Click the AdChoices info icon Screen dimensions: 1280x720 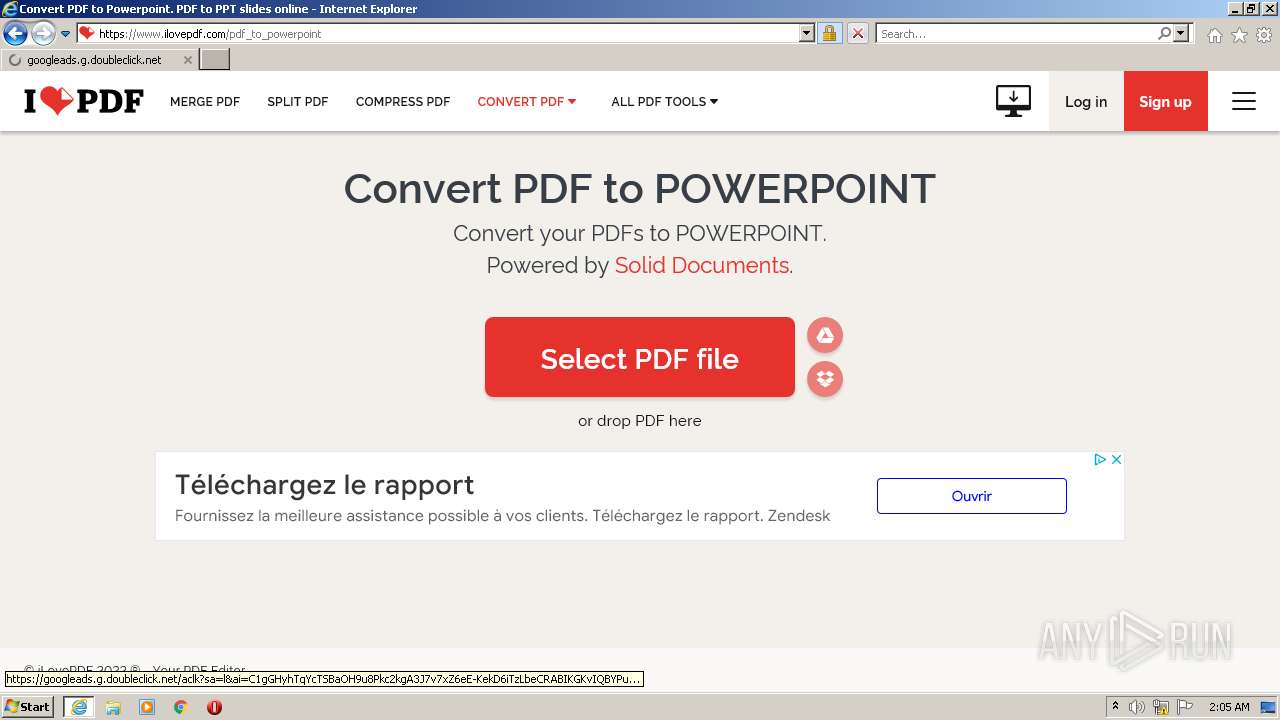pos(1099,459)
